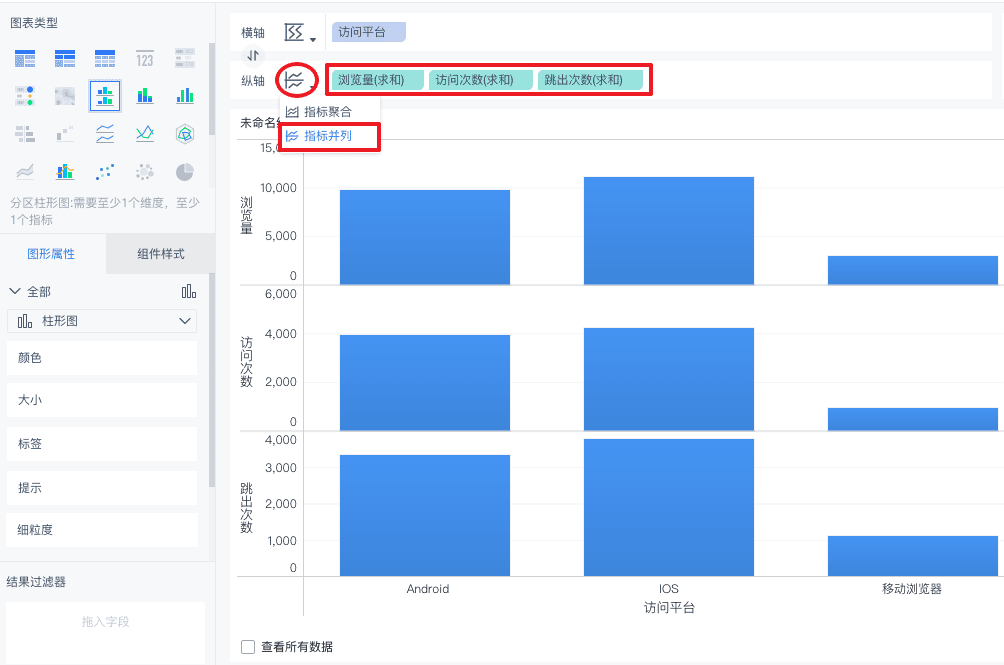The image size is (1004, 665).
Task: Select the partitioned column chart icon
Action: click(105, 96)
